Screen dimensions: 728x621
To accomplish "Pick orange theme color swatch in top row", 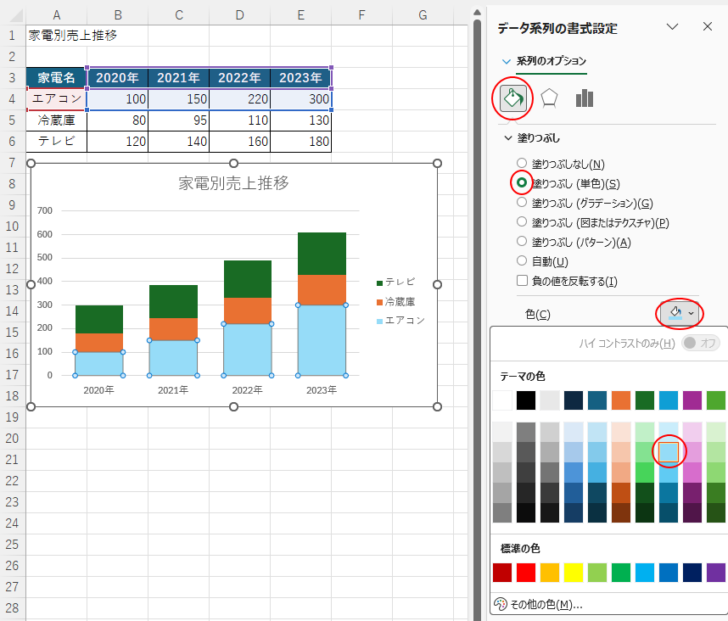I will [621, 401].
